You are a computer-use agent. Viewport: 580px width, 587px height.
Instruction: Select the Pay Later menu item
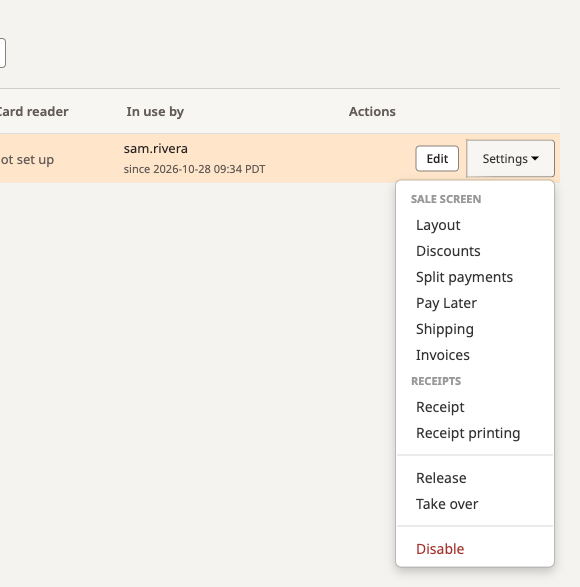point(475,303)
